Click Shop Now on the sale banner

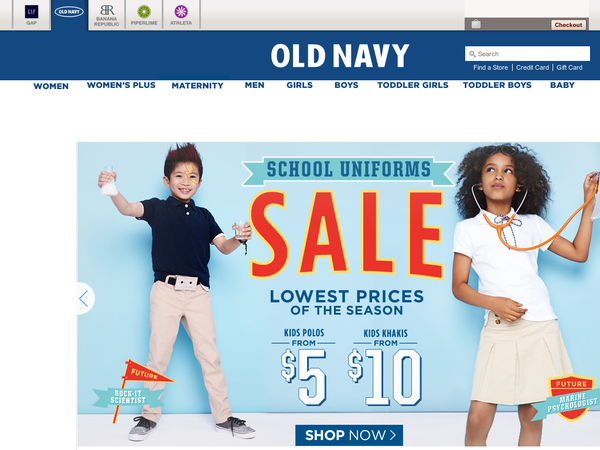[349, 435]
